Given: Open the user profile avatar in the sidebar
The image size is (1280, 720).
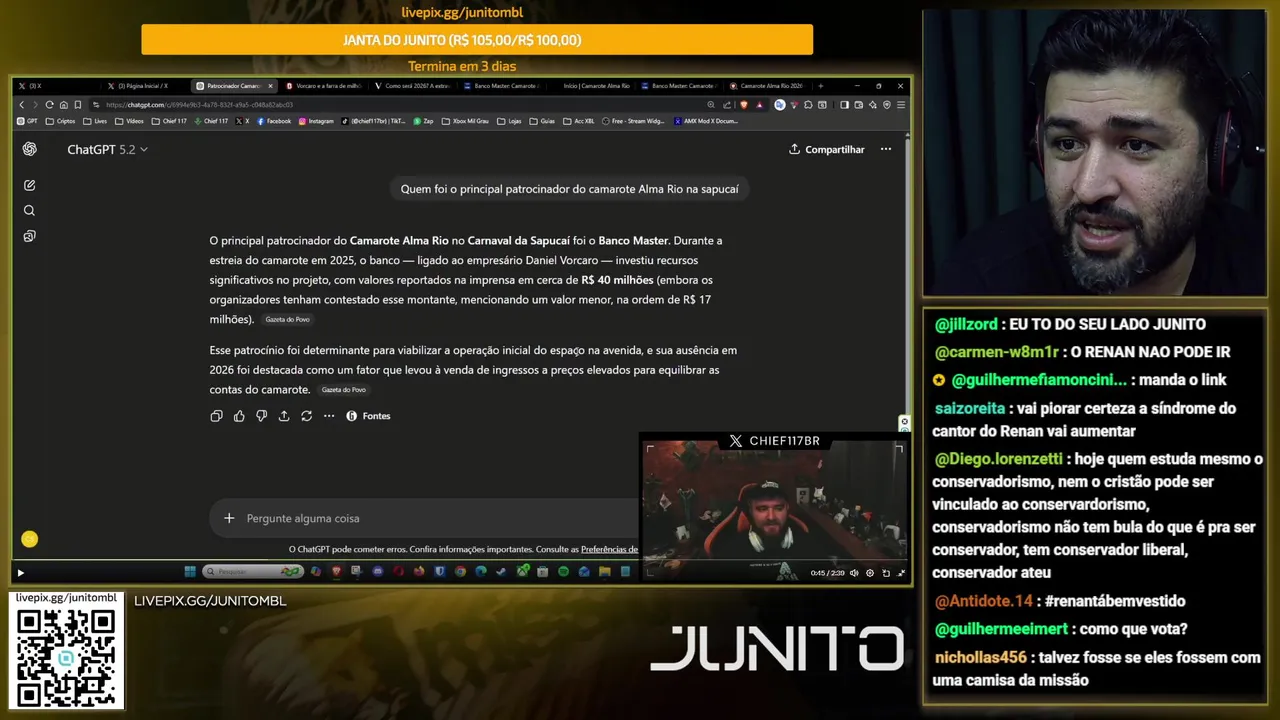Looking at the screenshot, I should [x=30, y=539].
